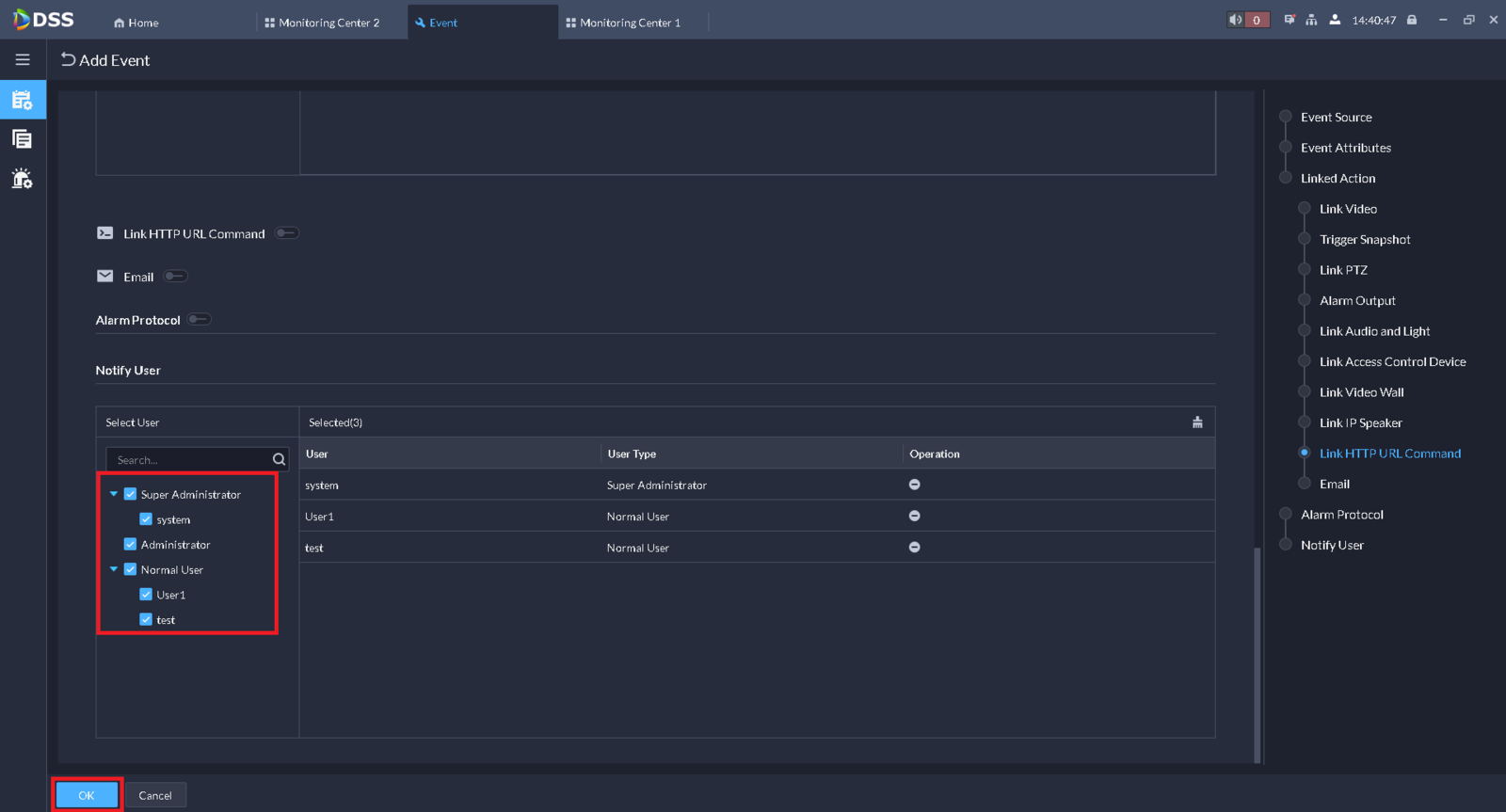Collapse the Super Administrator tree node

pos(114,494)
